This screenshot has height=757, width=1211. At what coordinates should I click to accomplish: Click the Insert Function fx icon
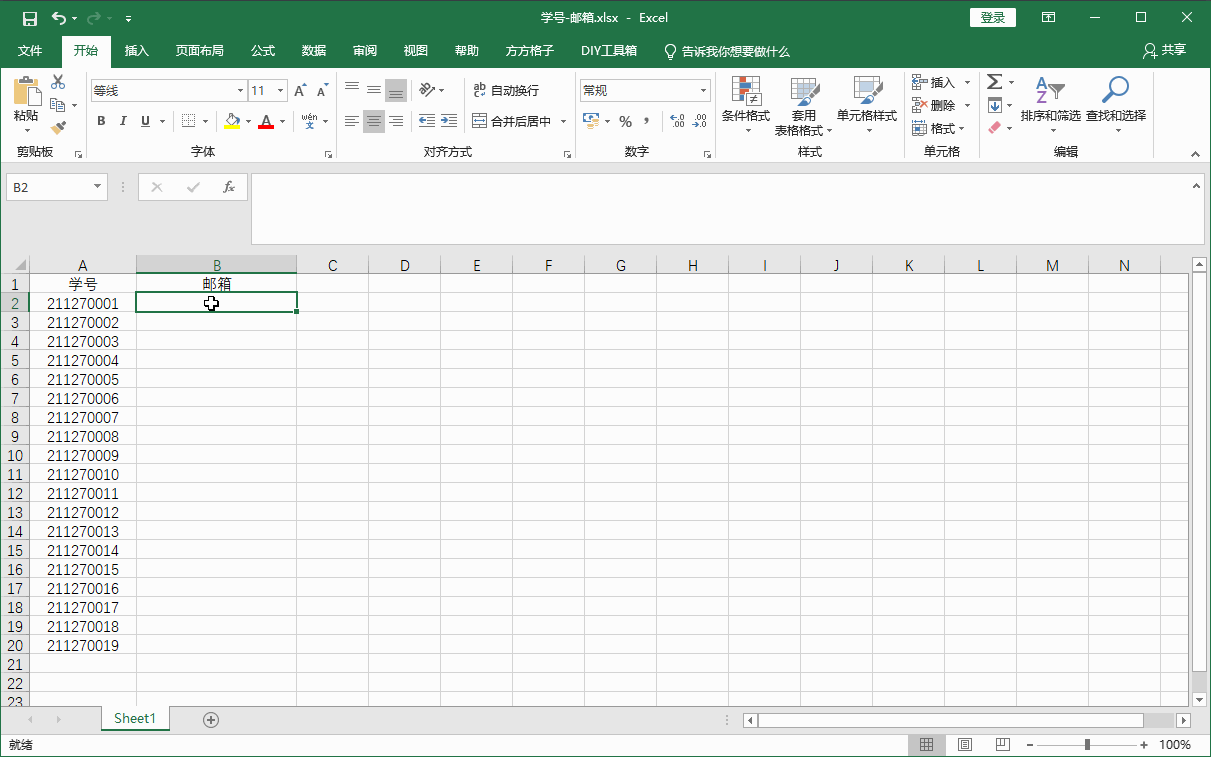[x=229, y=187]
